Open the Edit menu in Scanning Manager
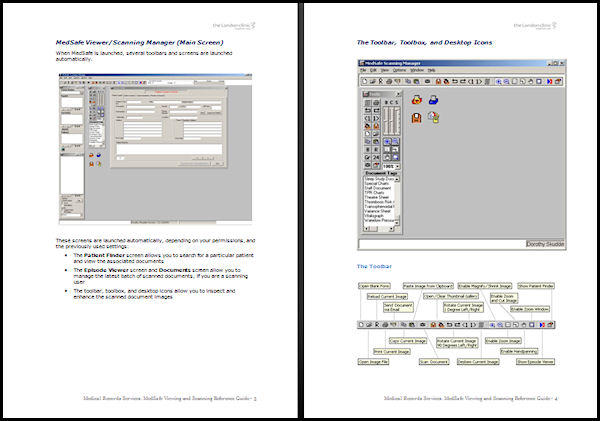 (373, 70)
